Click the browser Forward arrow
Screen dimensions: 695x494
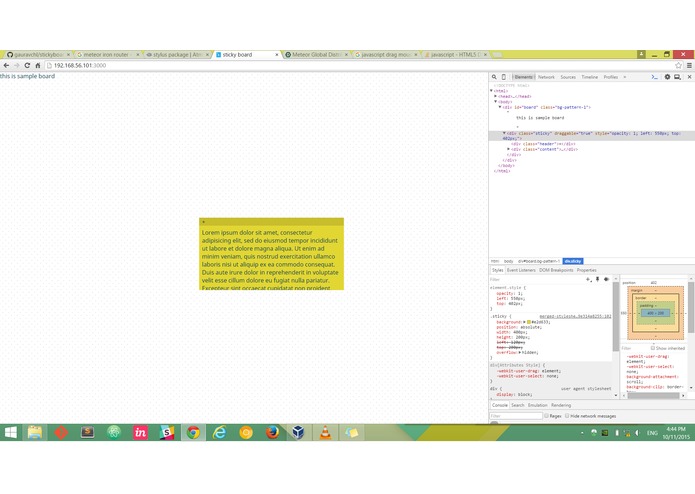[x=16, y=66]
